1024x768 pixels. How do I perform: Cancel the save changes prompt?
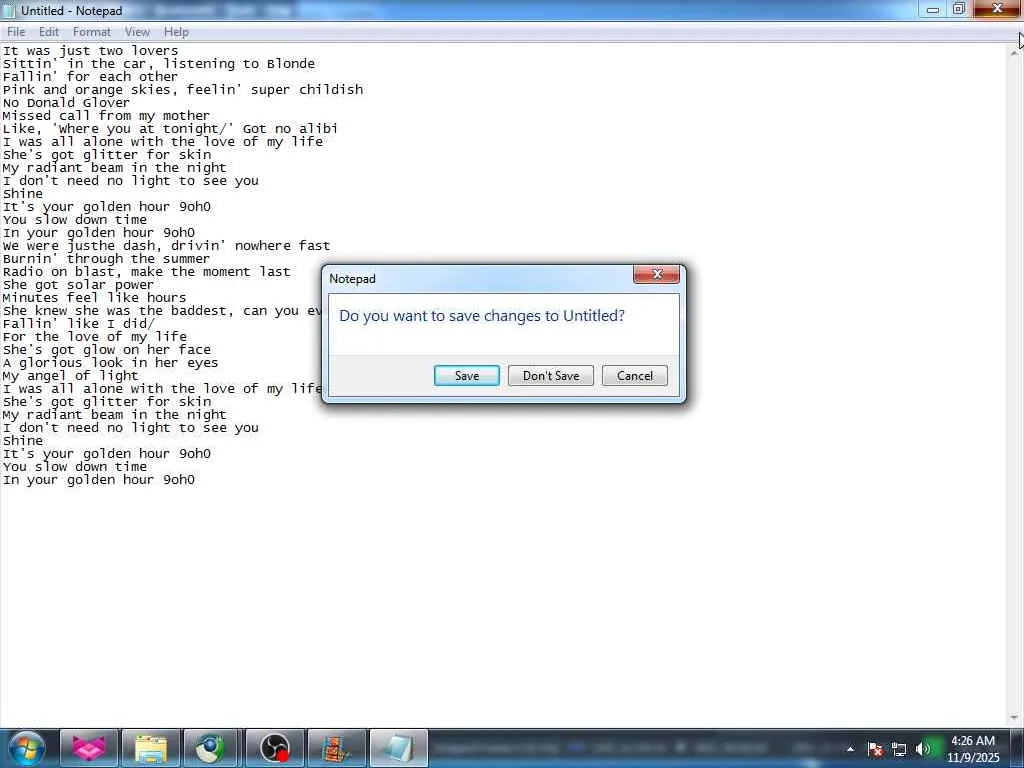(635, 376)
